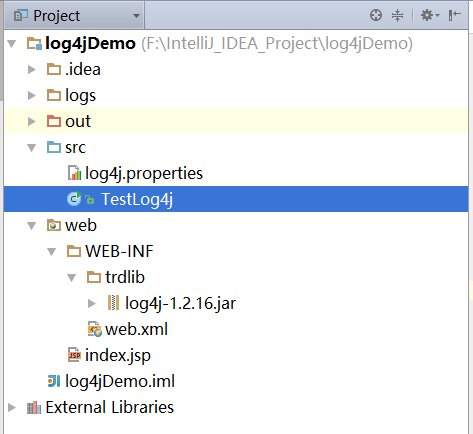Click the Collapse All icon
Image resolution: width=473 pixels, height=434 pixels.
(397, 15)
